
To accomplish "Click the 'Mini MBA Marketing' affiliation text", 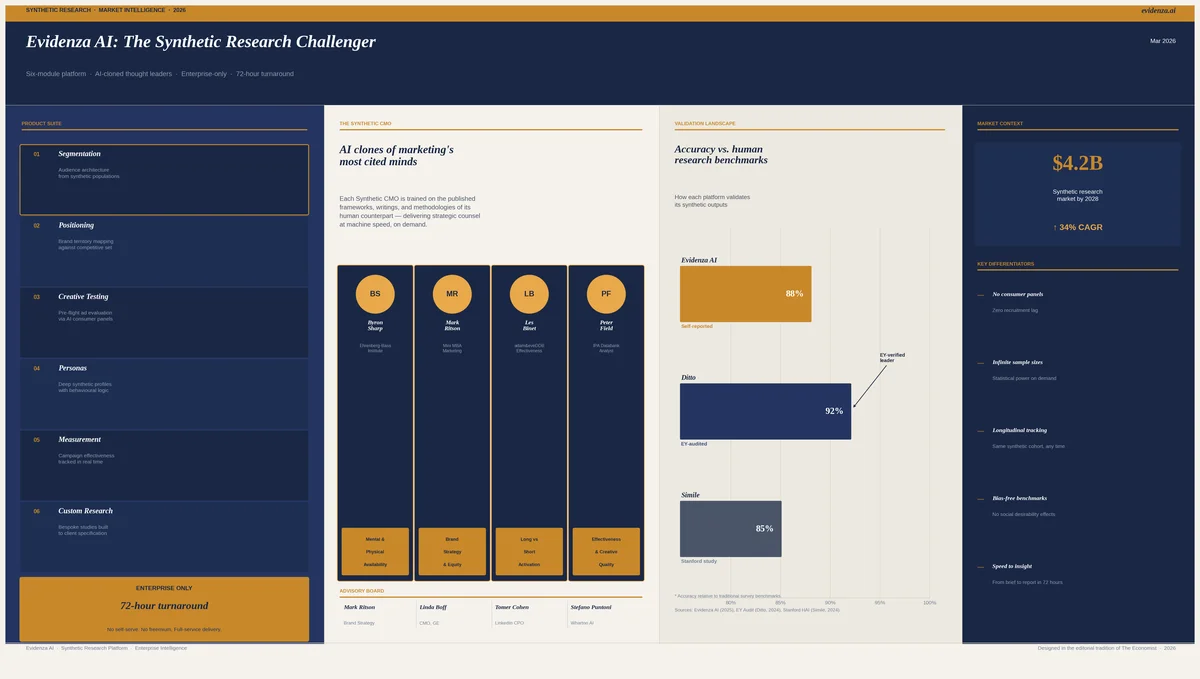I will pos(452,348).
